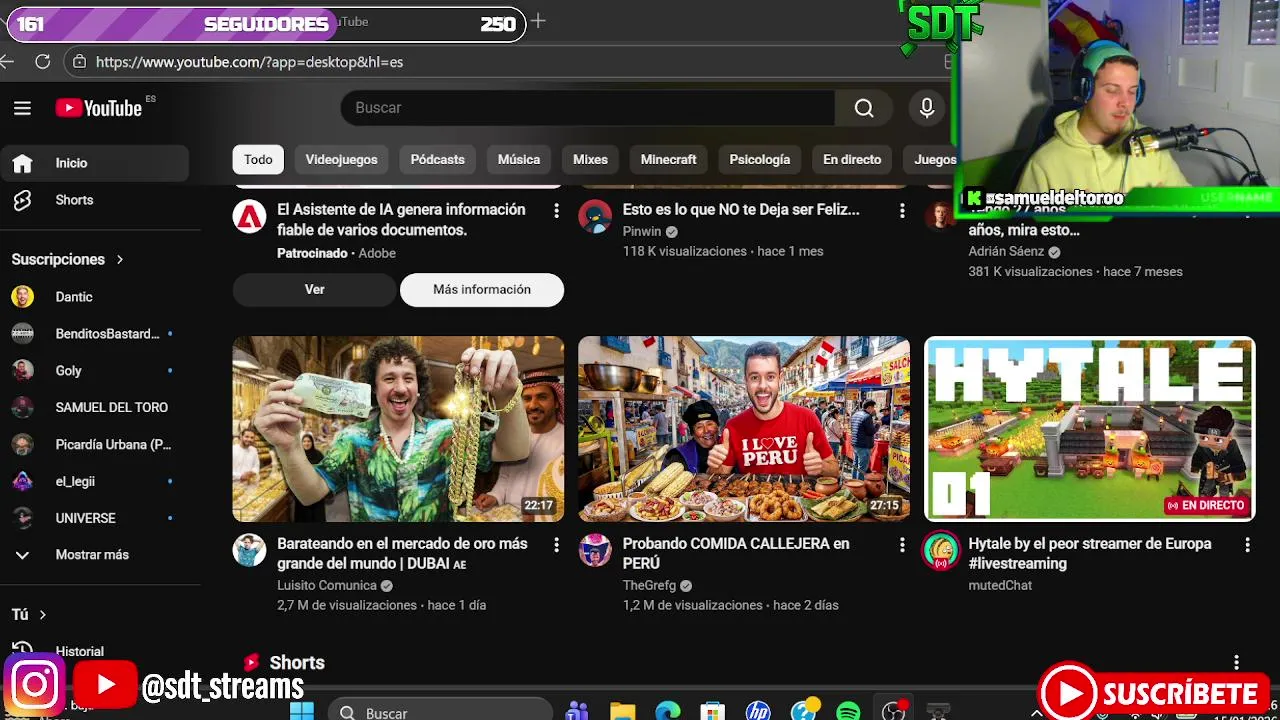Screen dimensions: 1280x720
Task: Open options for Probando COMIDA CALLEJERA video
Action: pyautogui.click(x=902, y=544)
